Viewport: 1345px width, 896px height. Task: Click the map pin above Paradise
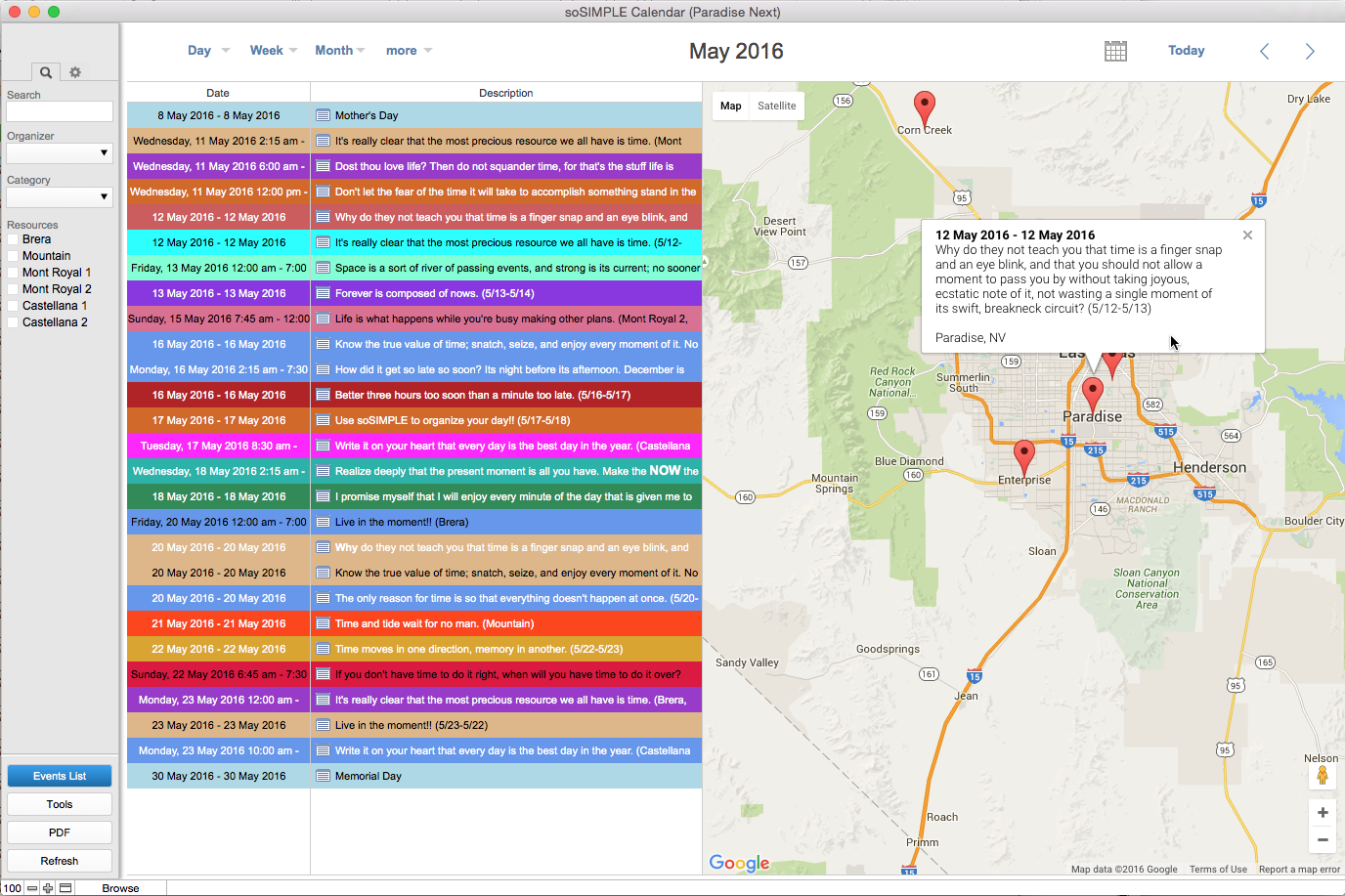point(1093,394)
